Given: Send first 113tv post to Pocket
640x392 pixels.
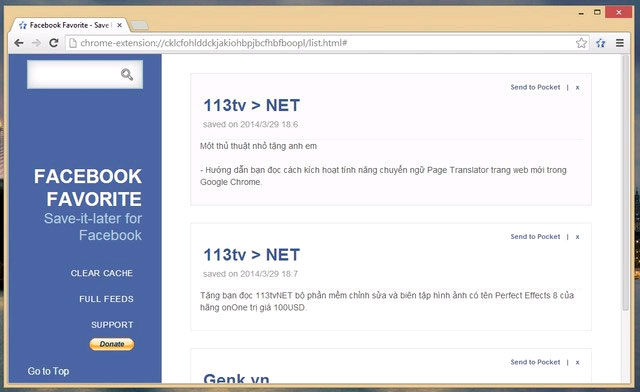Looking at the screenshot, I should 535,87.
